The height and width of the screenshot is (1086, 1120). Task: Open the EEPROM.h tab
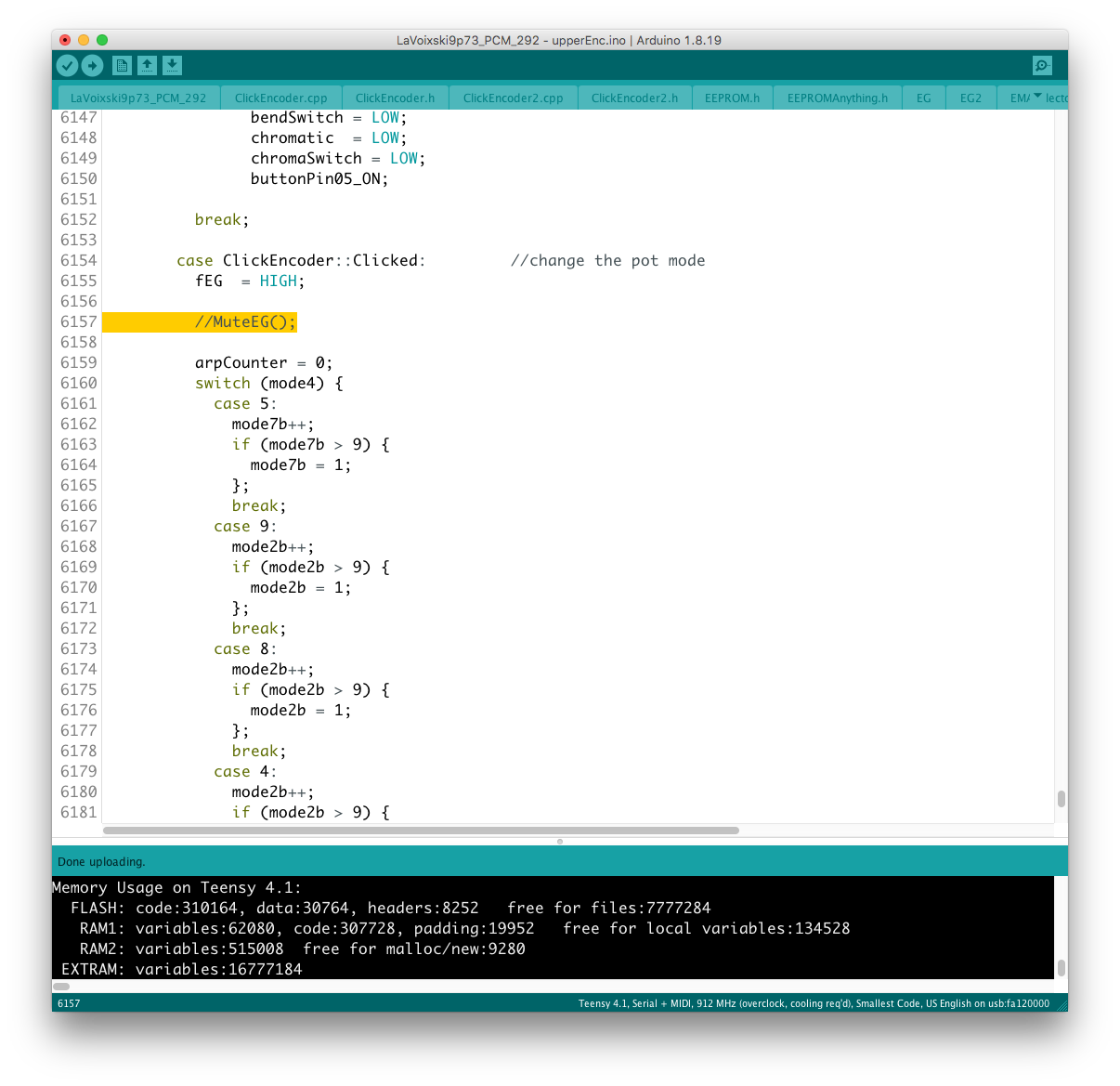(732, 98)
